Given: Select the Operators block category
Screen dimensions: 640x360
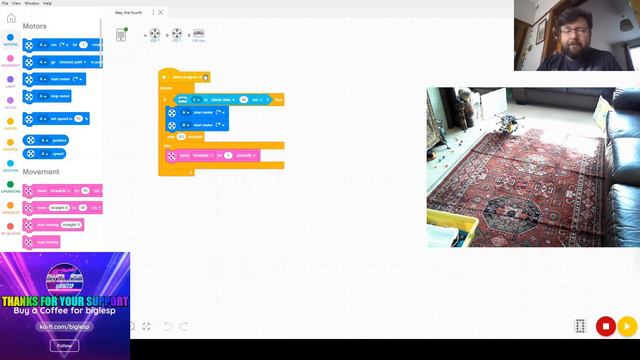Looking at the screenshot, I should click(11, 187).
